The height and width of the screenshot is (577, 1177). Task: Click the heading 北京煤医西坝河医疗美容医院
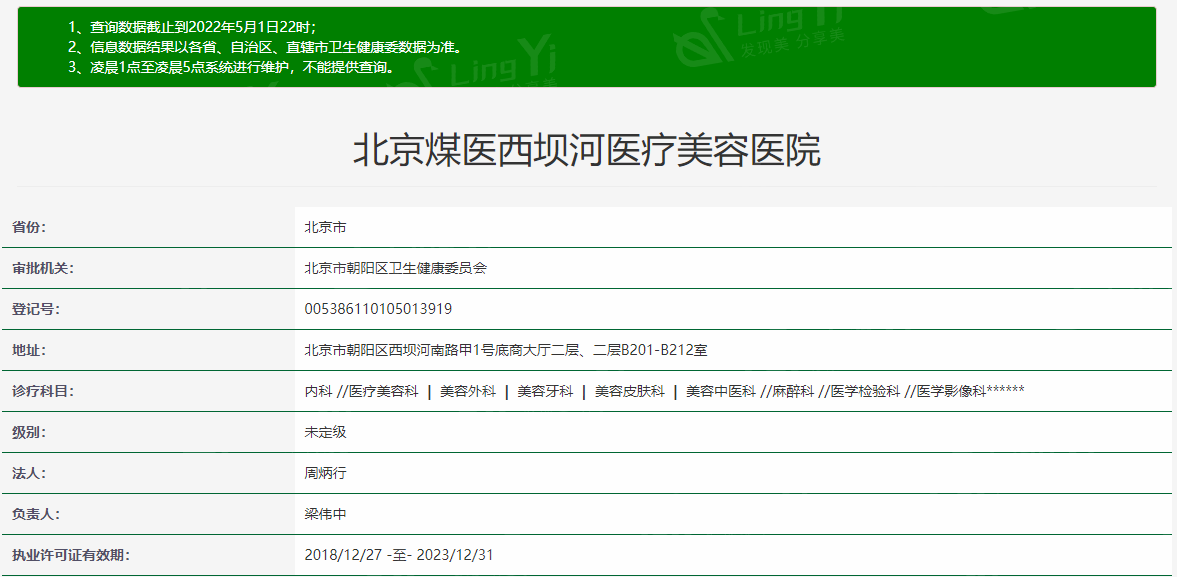pyautogui.click(x=587, y=151)
